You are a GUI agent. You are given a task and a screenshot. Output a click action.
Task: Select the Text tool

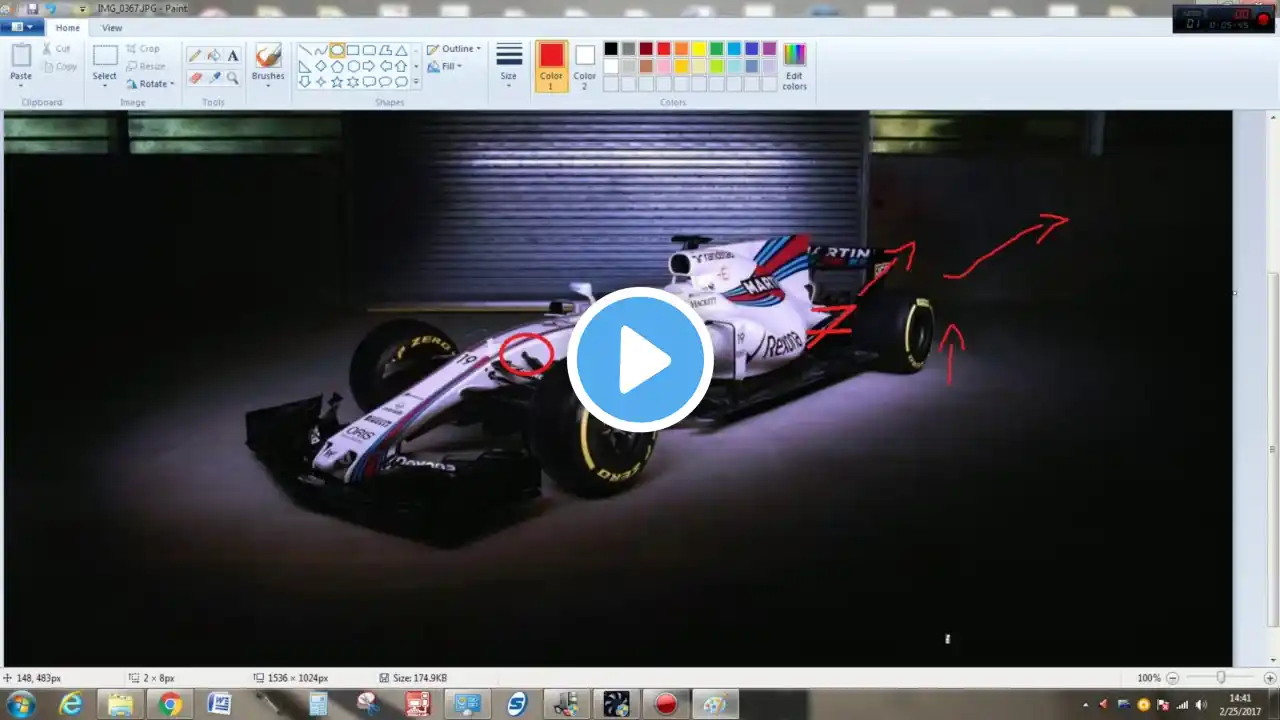click(x=233, y=56)
